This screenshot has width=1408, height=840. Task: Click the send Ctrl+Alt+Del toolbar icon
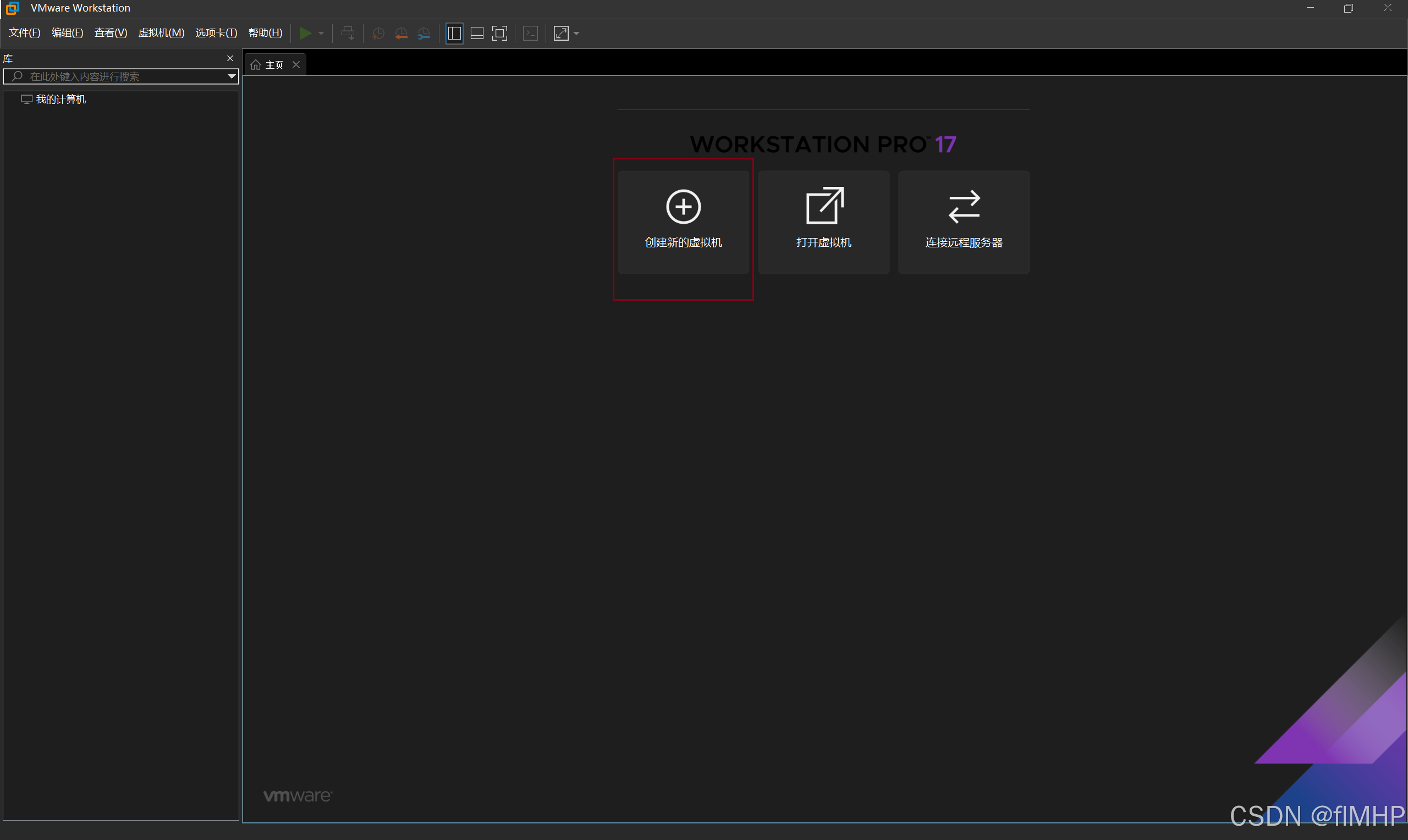click(348, 34)
